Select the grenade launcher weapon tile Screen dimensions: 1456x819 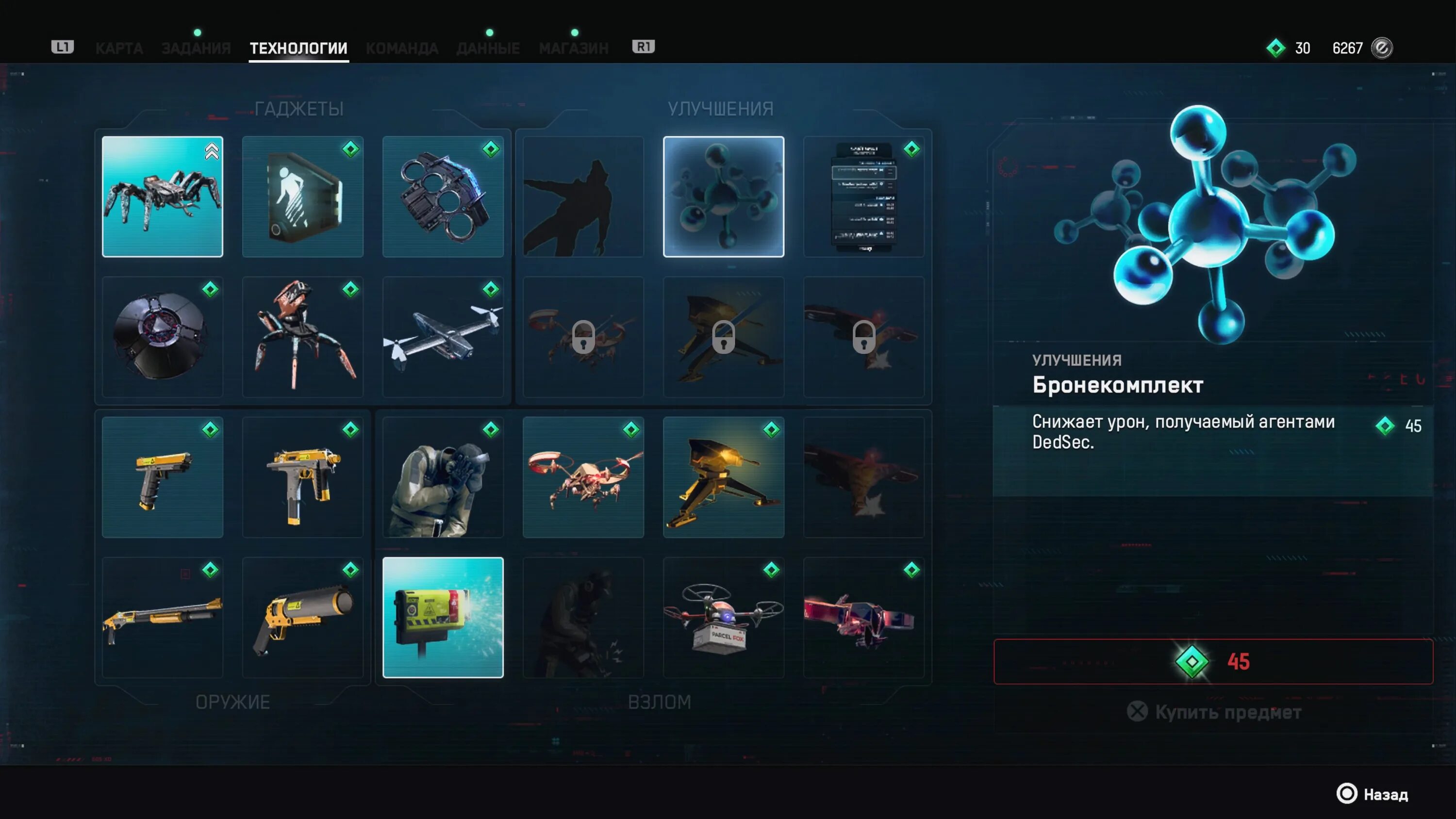click(x=302, y=617)
